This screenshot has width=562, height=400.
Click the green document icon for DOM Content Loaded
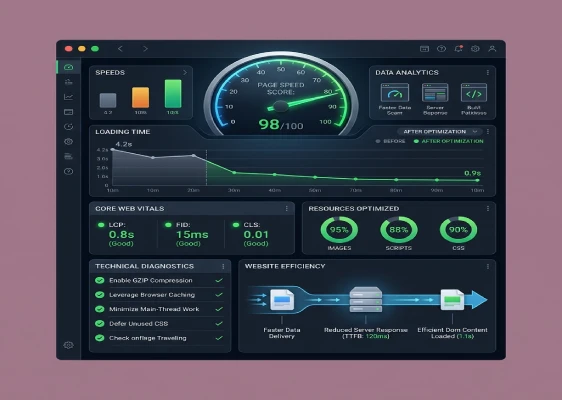(x=452, y=300)
